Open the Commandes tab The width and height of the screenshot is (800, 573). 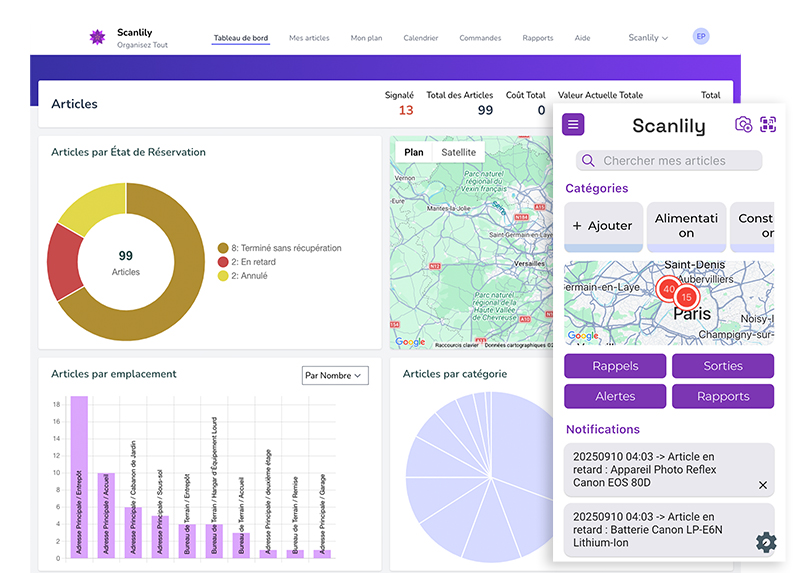[480, 38]
